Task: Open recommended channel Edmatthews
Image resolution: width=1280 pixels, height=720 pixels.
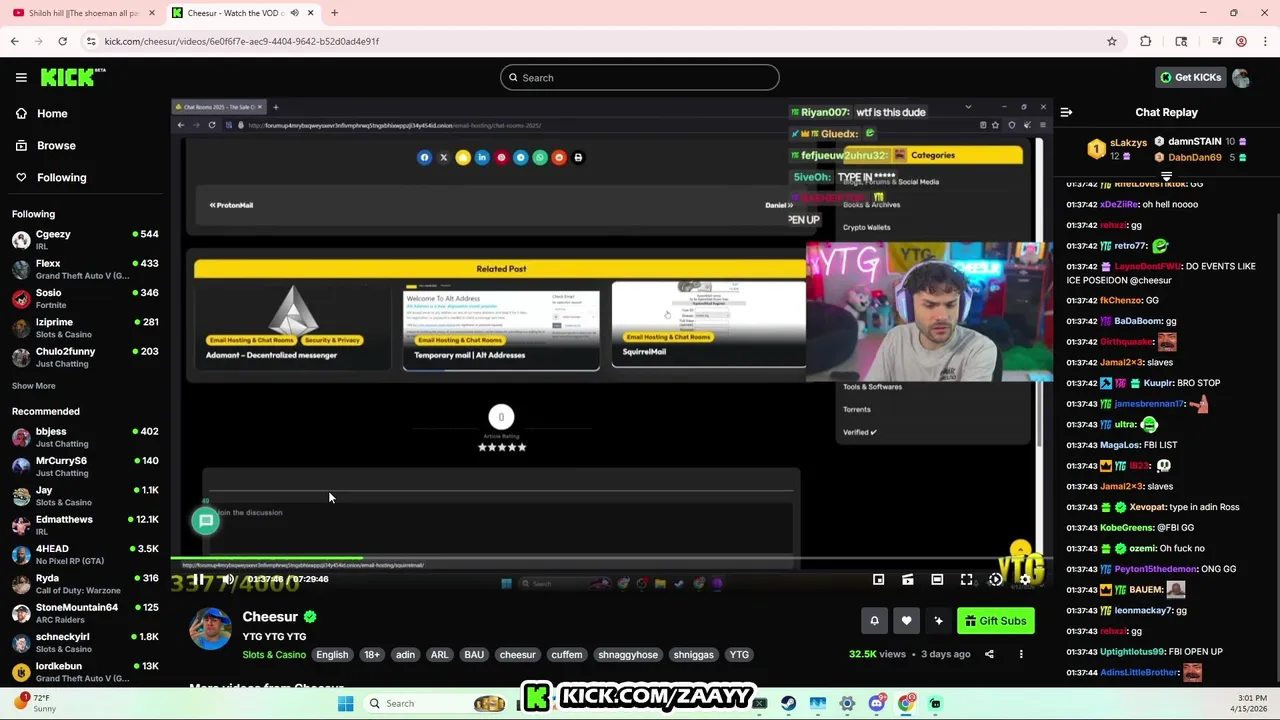Action: (85, 525)
